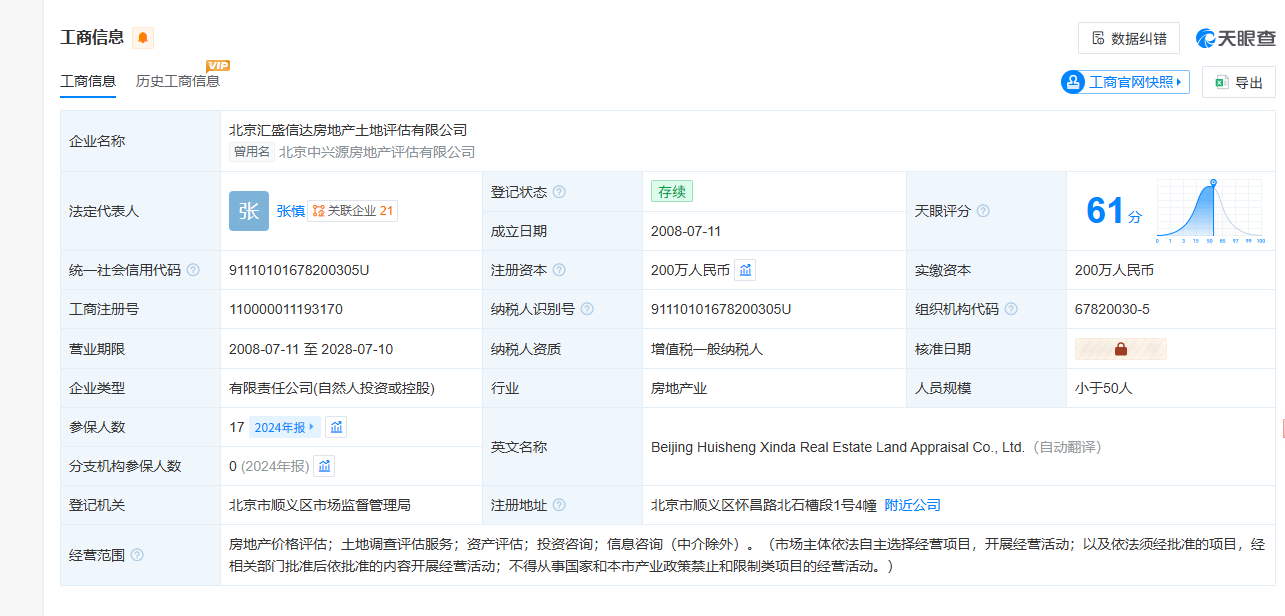Click help icon beside 注册地址
1285x616 pixels.
[x=560, y=505]
